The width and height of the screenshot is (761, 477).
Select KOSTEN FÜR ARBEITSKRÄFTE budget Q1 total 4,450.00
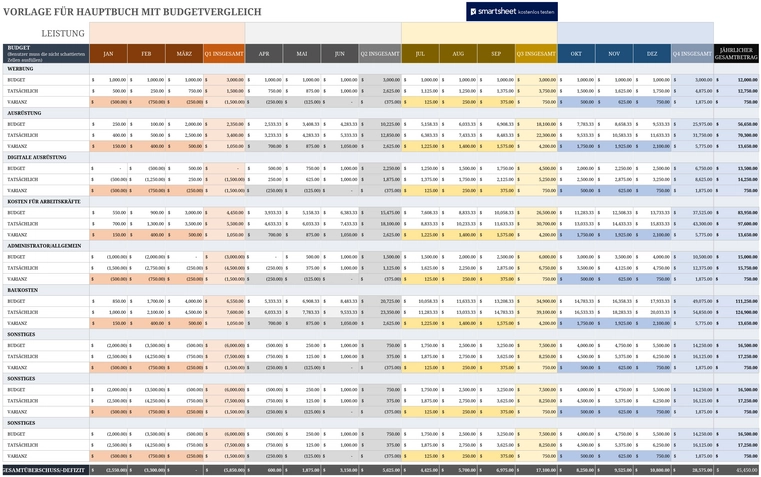(x=224, y=213)
